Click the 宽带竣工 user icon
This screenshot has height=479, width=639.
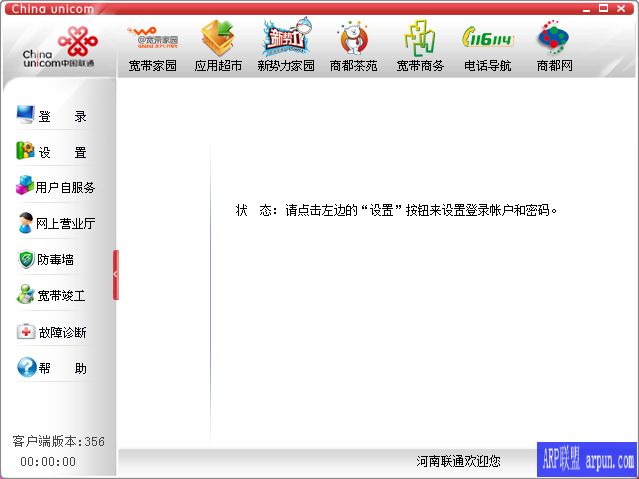25,294
